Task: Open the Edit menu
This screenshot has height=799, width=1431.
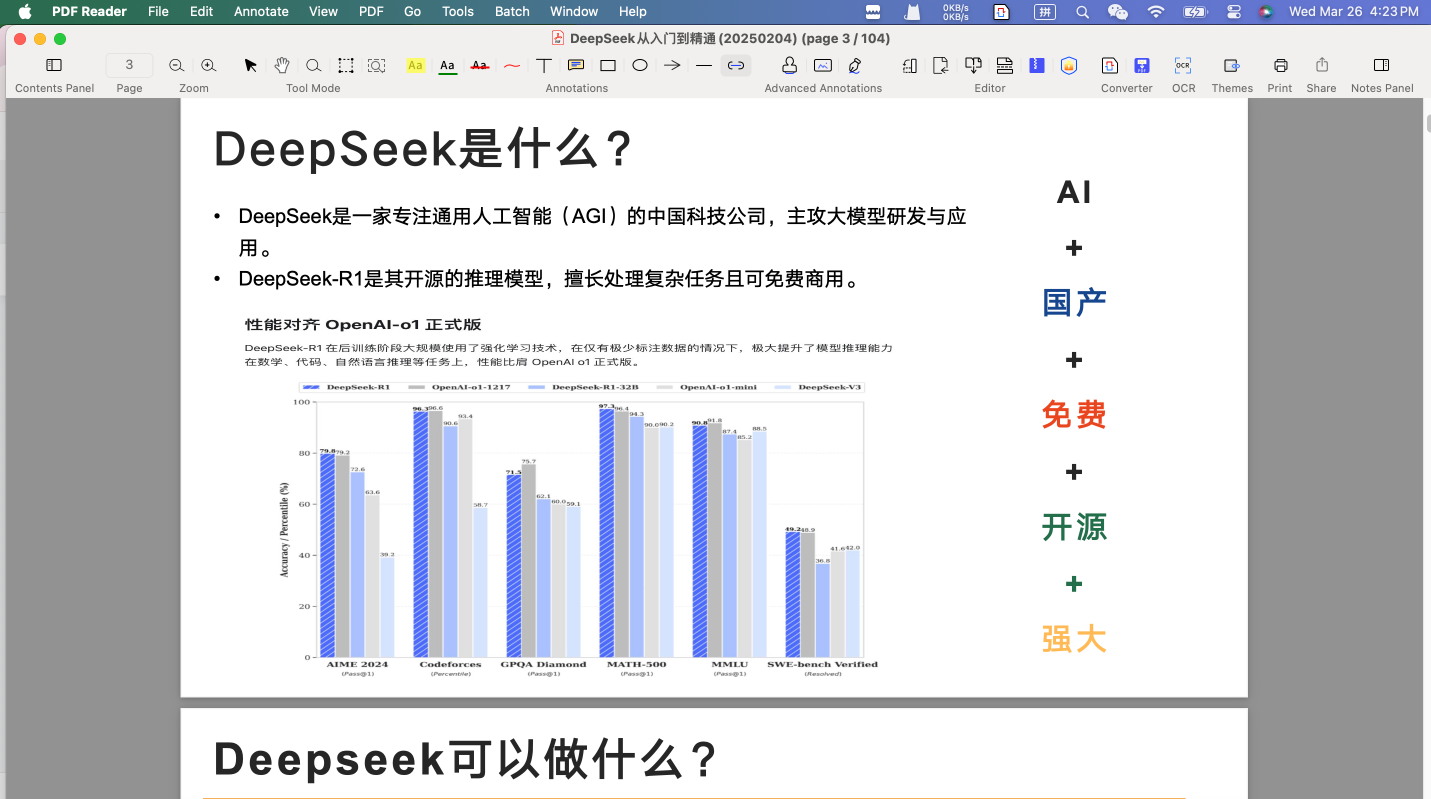Action: pos(201,11)
